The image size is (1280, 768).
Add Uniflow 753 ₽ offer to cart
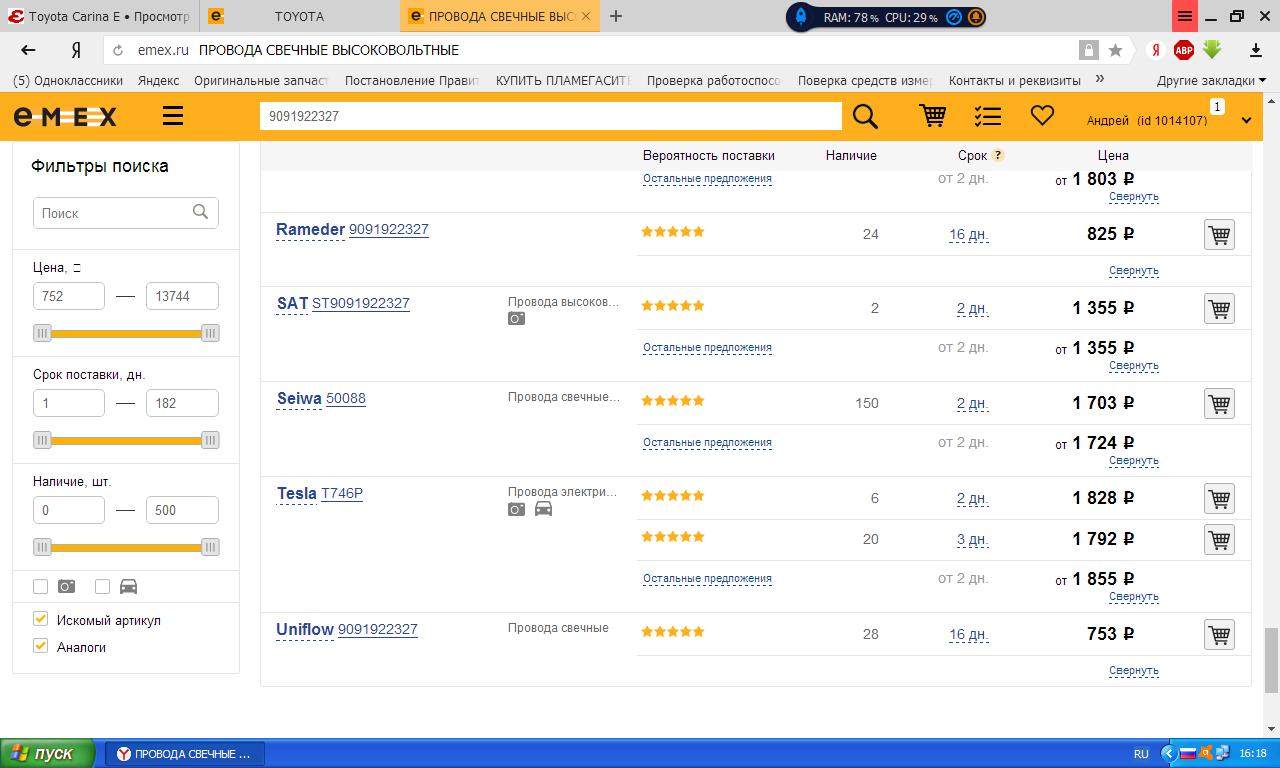pos(1218,635)
